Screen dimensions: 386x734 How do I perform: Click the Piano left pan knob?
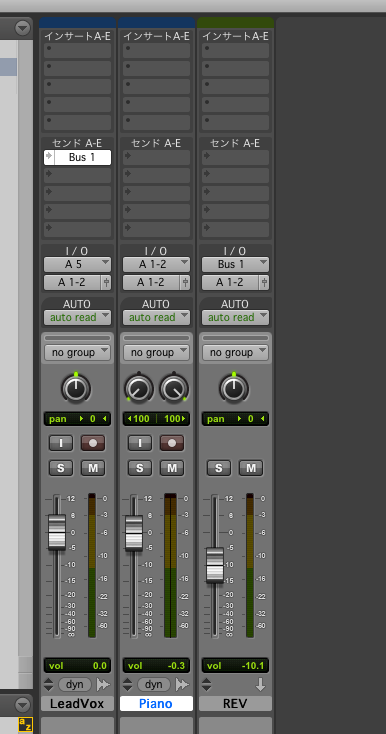pyautogui.click(x=138, y=389)
